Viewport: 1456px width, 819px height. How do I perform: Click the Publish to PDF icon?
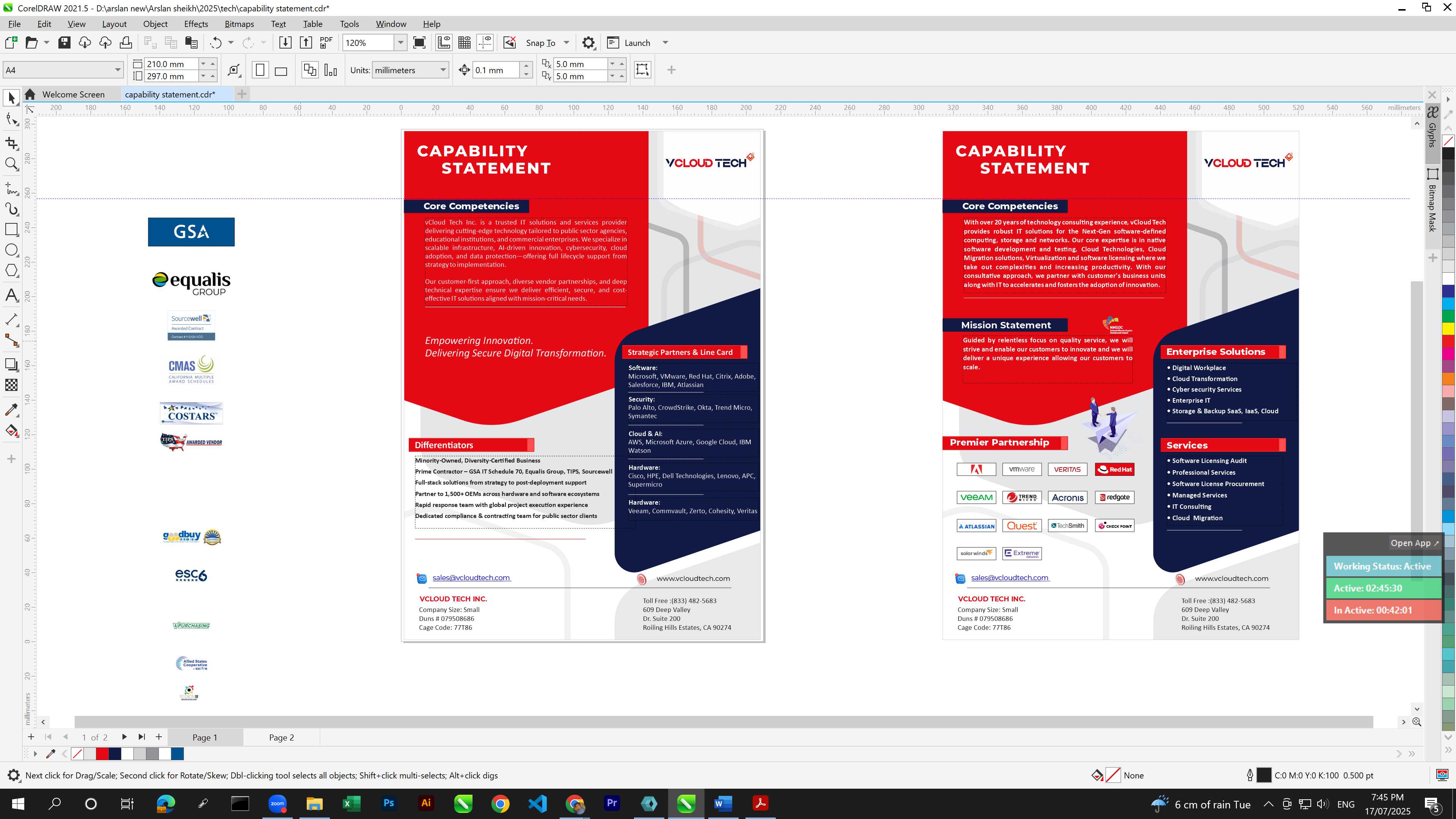326,43
